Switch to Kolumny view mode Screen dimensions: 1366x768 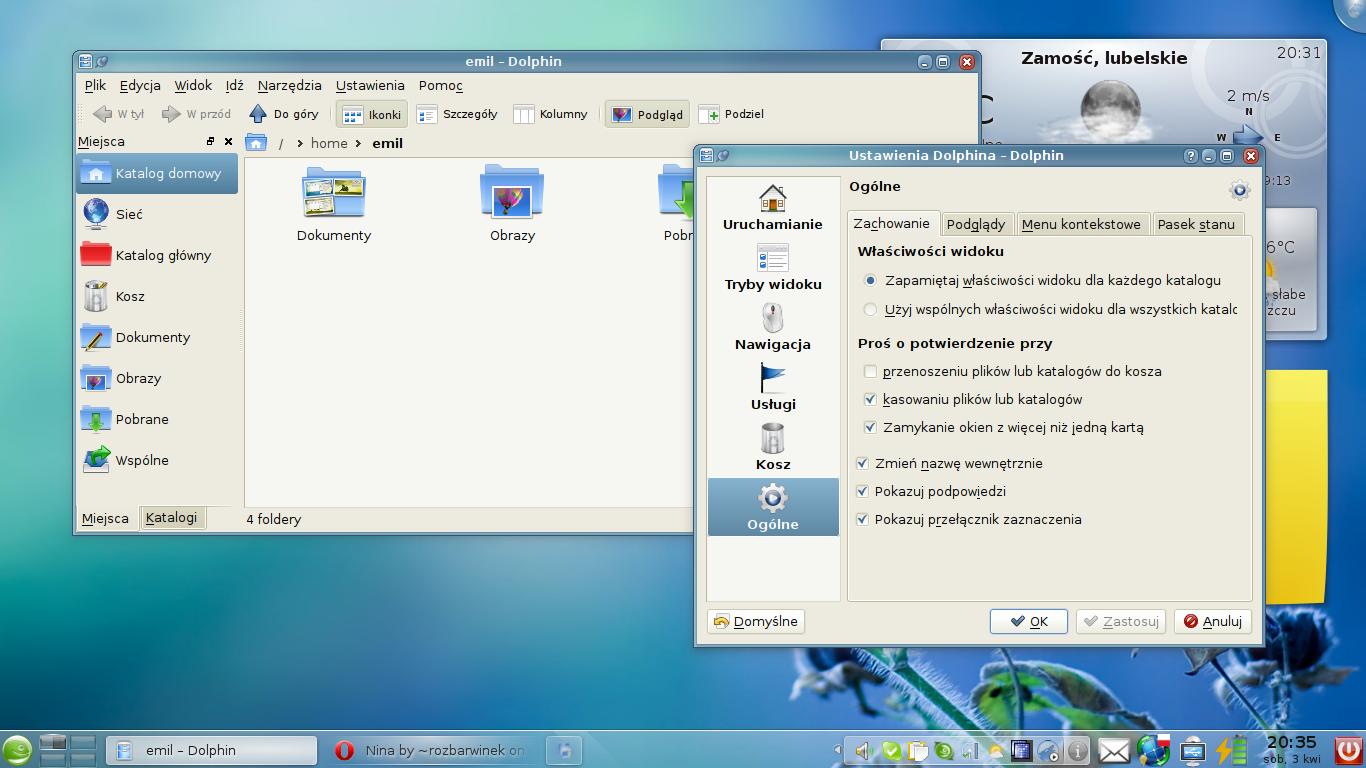point(550,114)
